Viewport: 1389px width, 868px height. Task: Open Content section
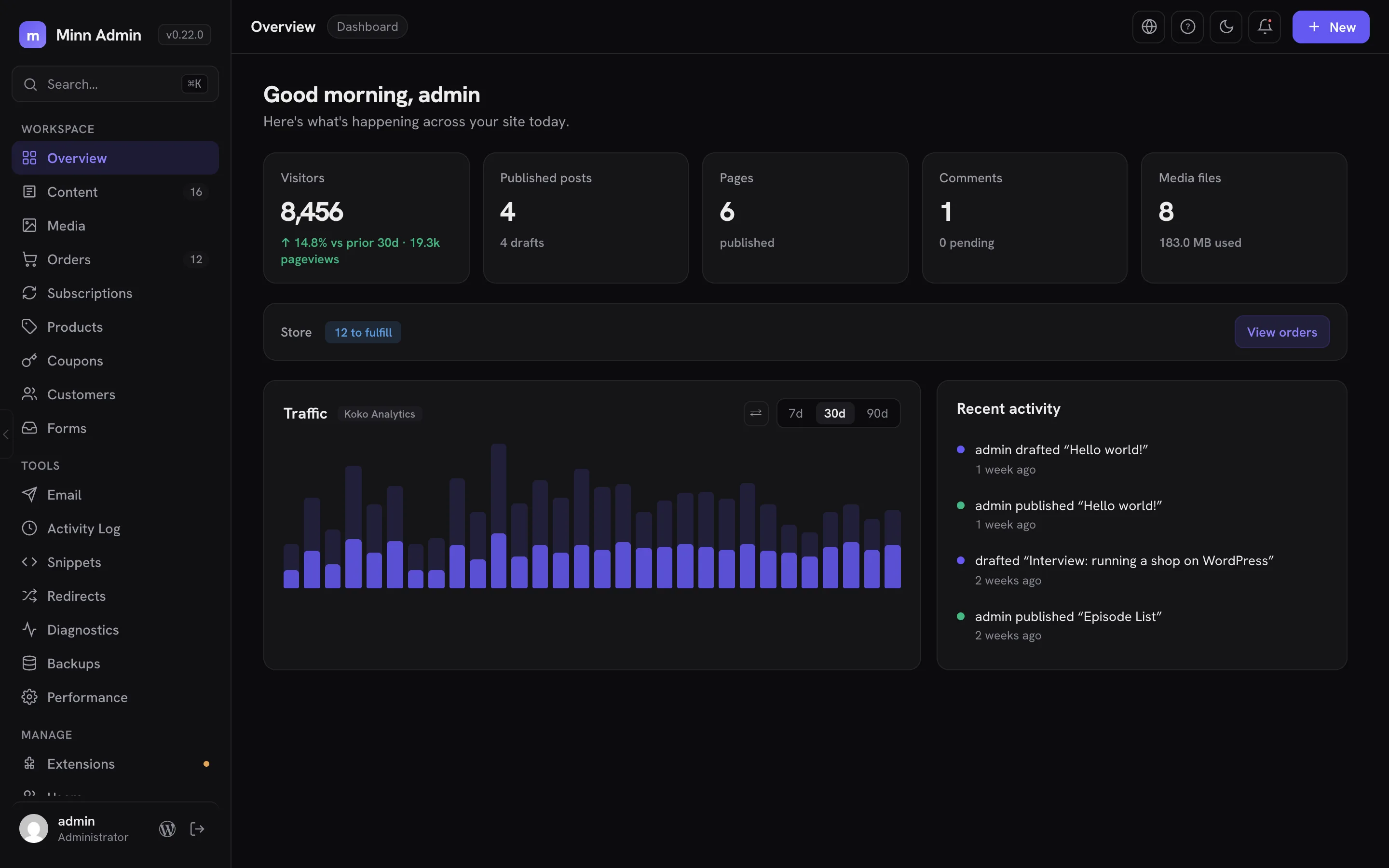point(115,192)
